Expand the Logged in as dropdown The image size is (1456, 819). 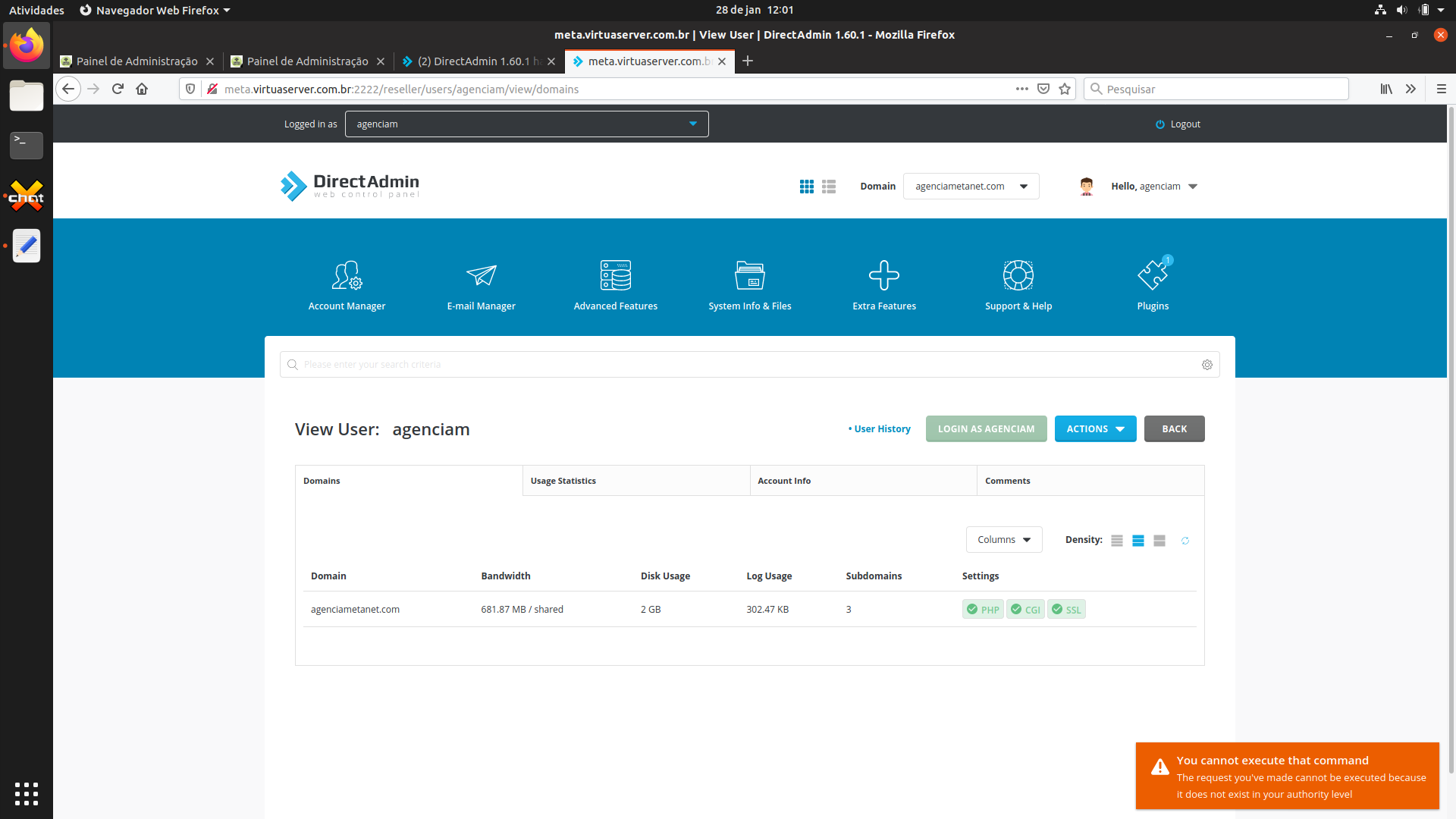click(x=526, y=124)
